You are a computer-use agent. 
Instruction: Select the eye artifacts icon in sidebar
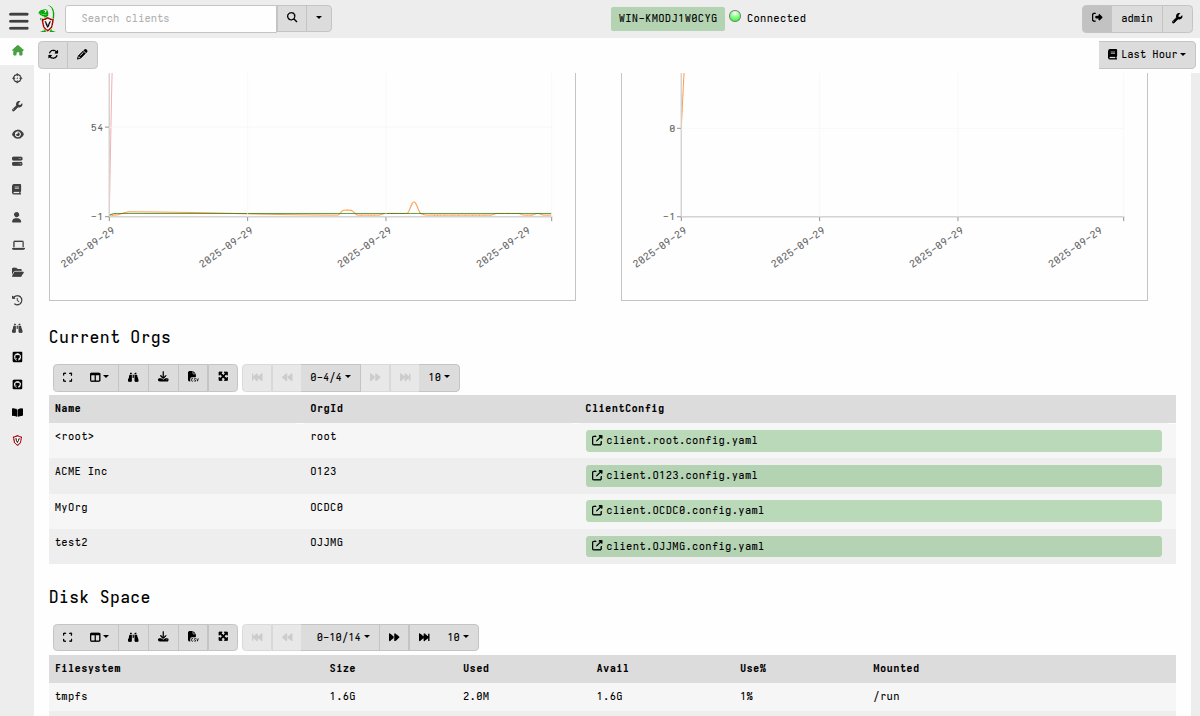click(17, 133)
